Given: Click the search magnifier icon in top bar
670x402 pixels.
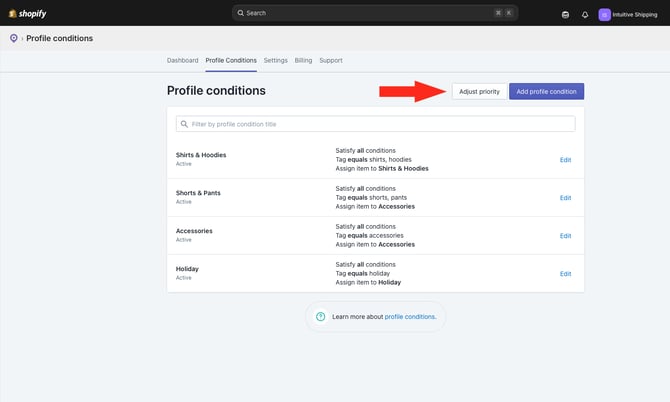Looking at the screenshot, I should (241, 13).
